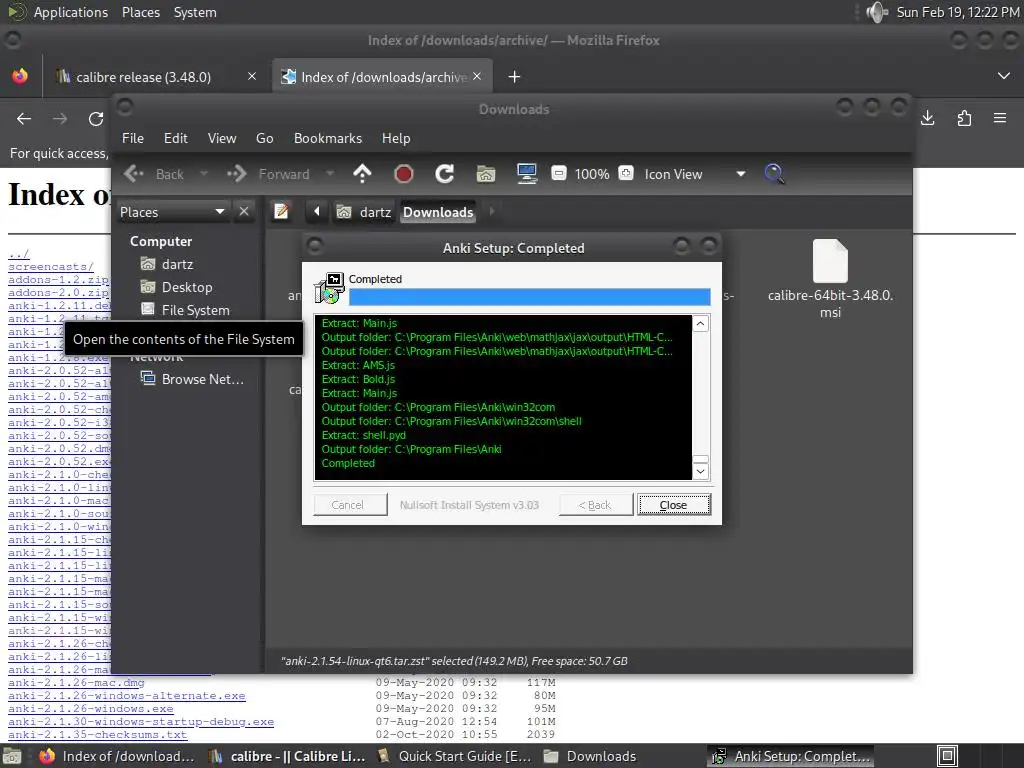Open Firefox list all tabs chevron
This screenshot has width=1024, height=768.
pyautogui.click(x=1004, y=76)
